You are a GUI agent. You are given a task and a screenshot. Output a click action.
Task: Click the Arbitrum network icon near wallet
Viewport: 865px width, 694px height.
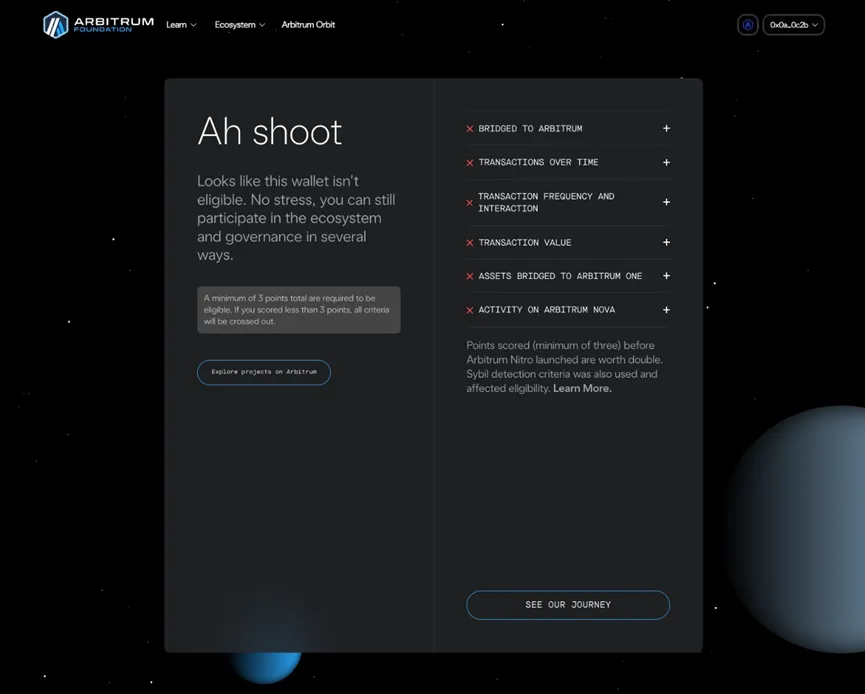point(747,25)
